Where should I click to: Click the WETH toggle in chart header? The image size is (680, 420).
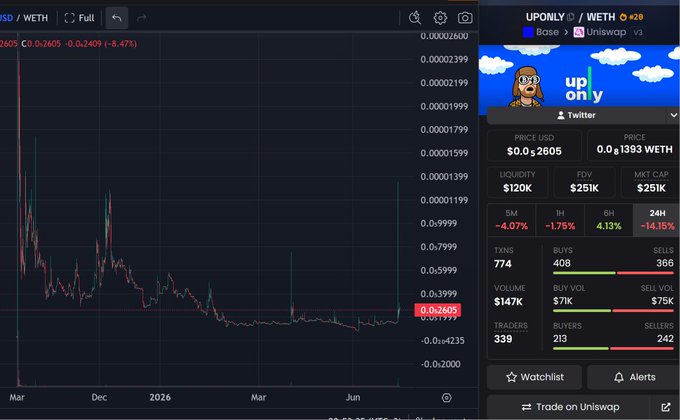36,18
